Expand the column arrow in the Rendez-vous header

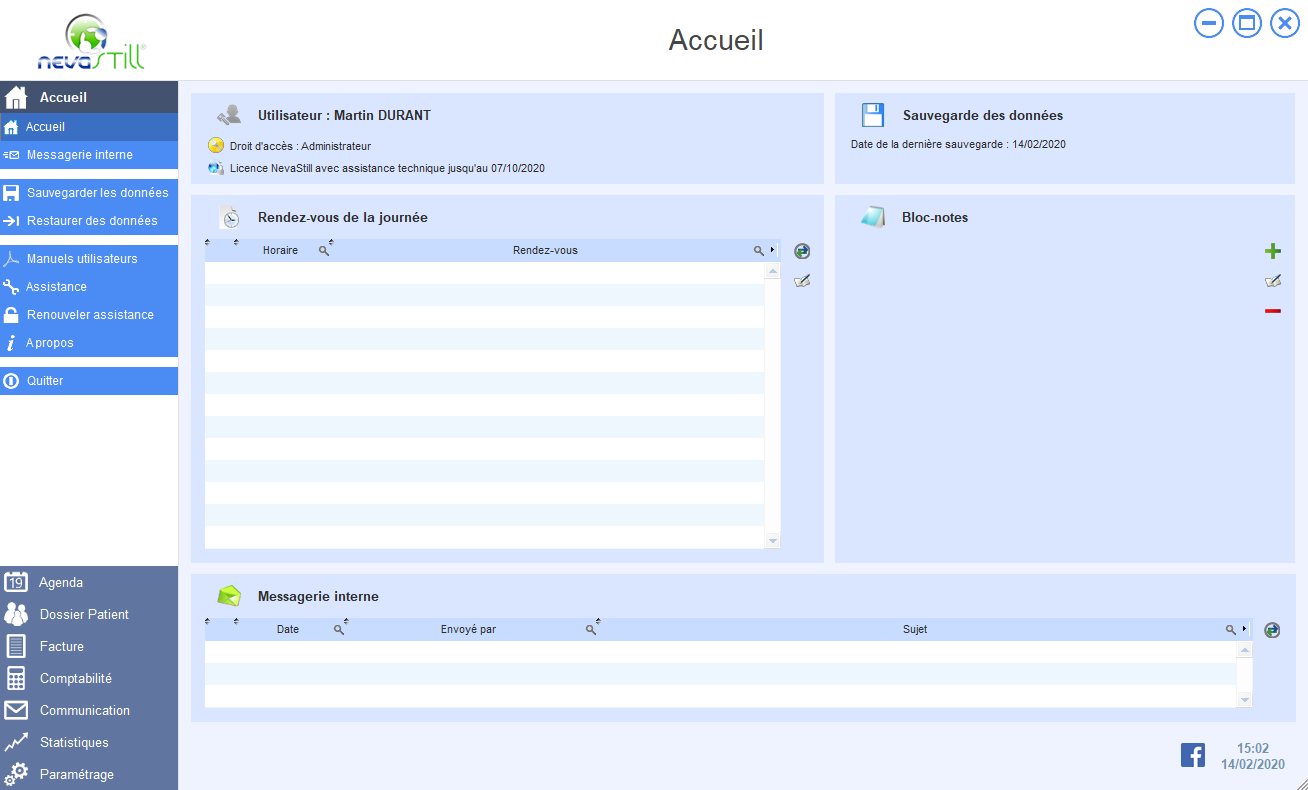(x=773, y=250)
